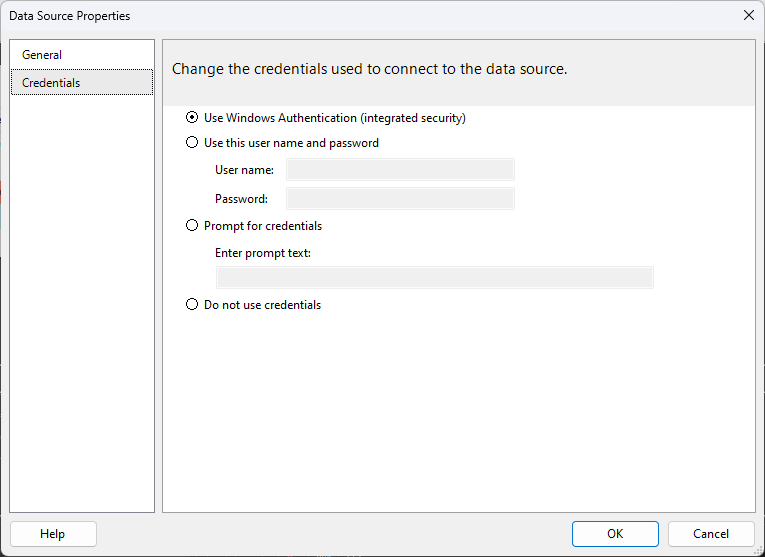Click the Data Source Properties title bar
This screenshot has width=765, height=557.
[x=371, y=16]
